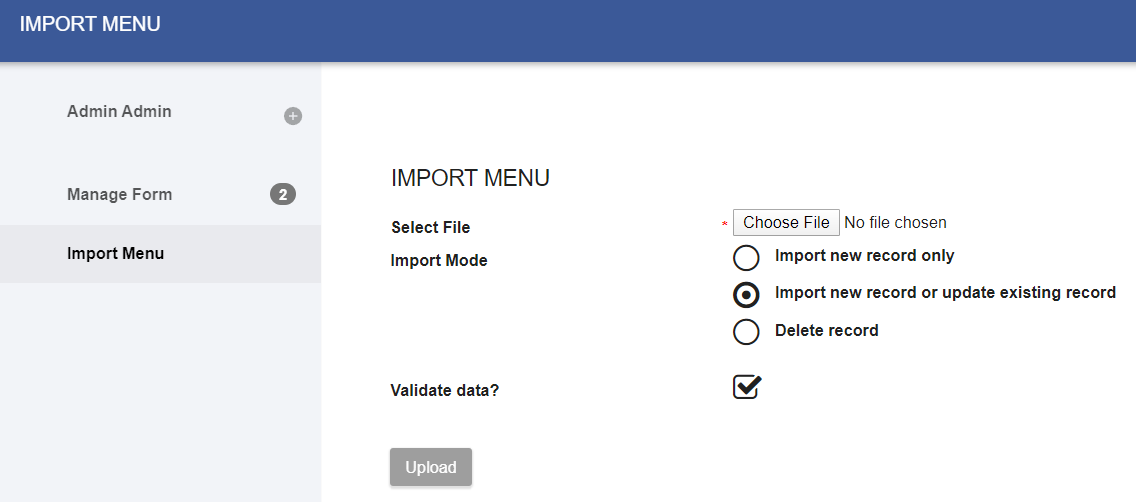The image size is (1136, 502).
Task: Click the 'Import new record only' label text
Action: [x=864, y=256]
